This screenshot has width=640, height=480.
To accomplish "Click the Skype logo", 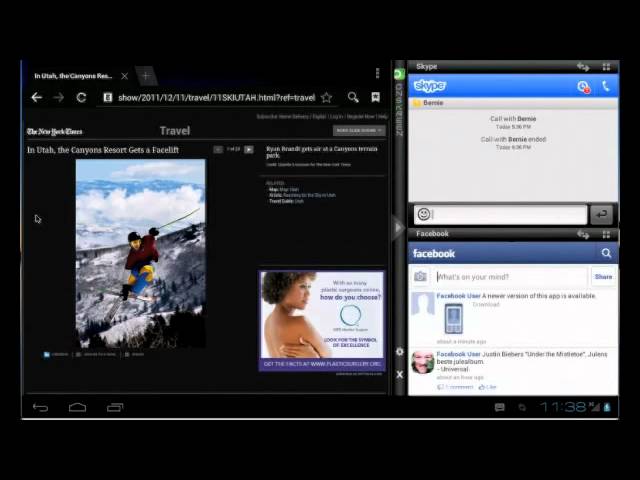I will 430,86.
